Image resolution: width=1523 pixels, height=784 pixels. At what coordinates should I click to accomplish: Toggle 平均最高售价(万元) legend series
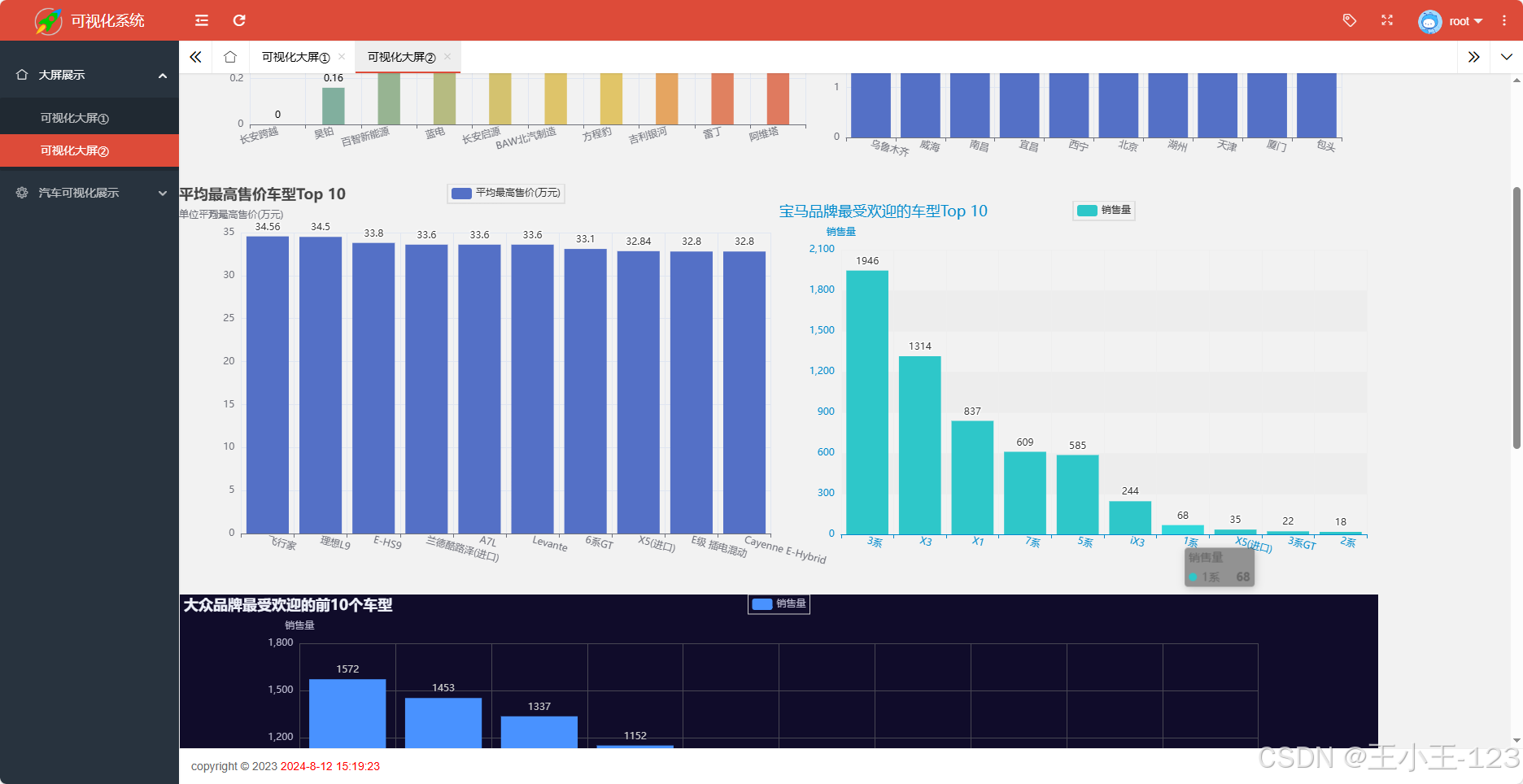point(506,193)
